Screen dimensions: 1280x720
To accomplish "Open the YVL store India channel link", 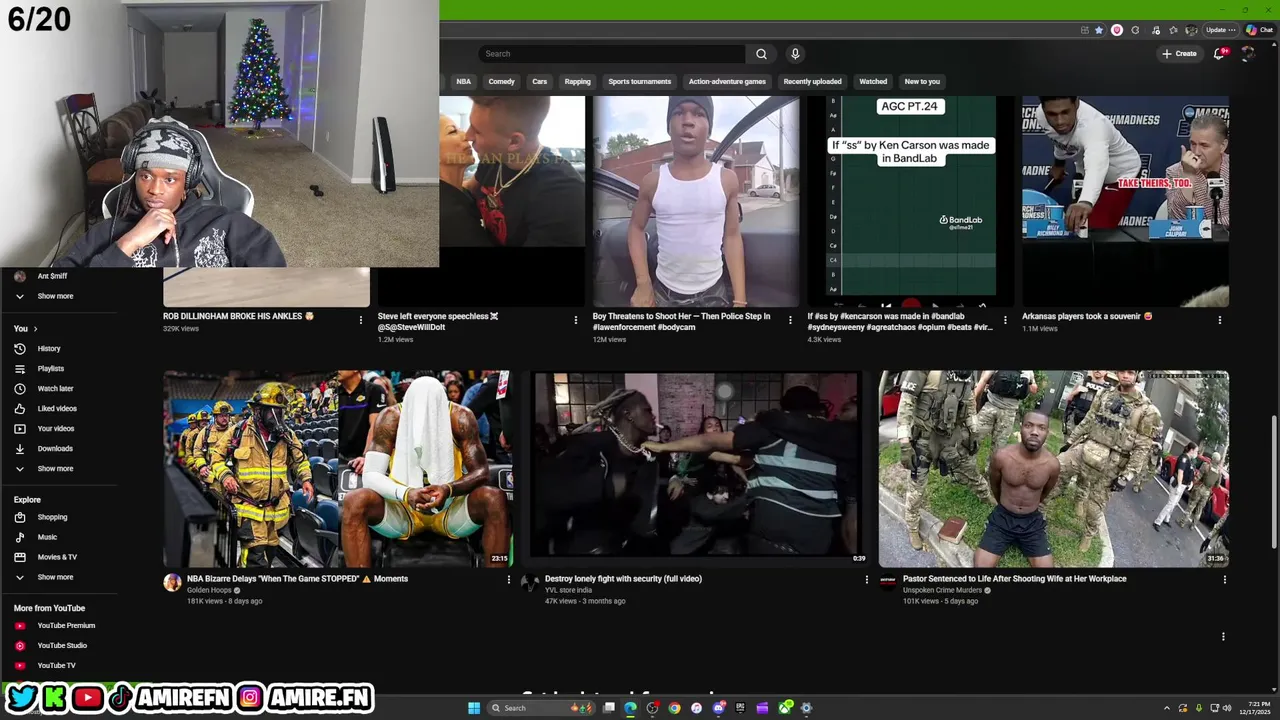I will [569, 590].
